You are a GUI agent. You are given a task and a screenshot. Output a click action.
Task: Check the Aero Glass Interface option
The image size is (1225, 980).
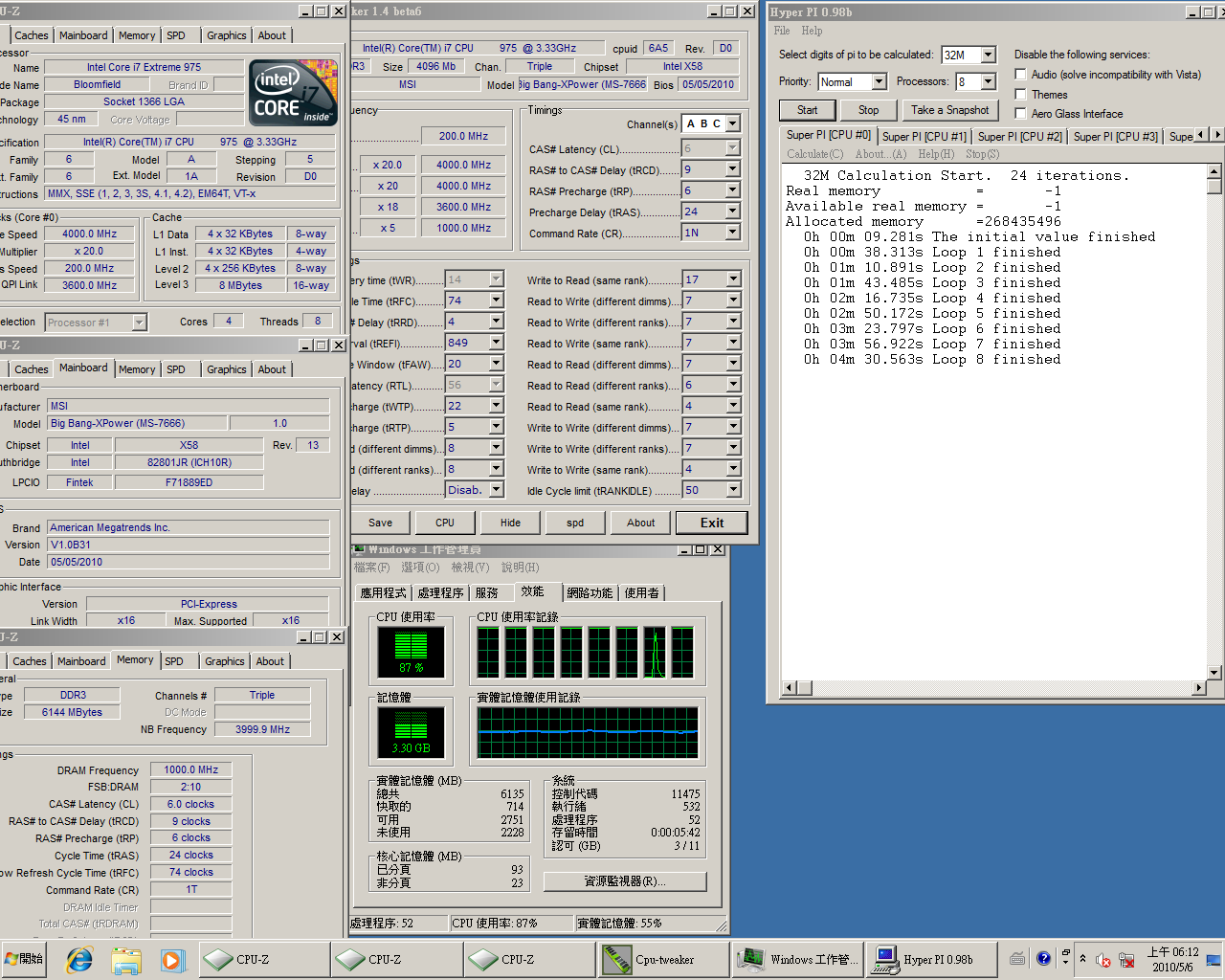[1020, 113]
